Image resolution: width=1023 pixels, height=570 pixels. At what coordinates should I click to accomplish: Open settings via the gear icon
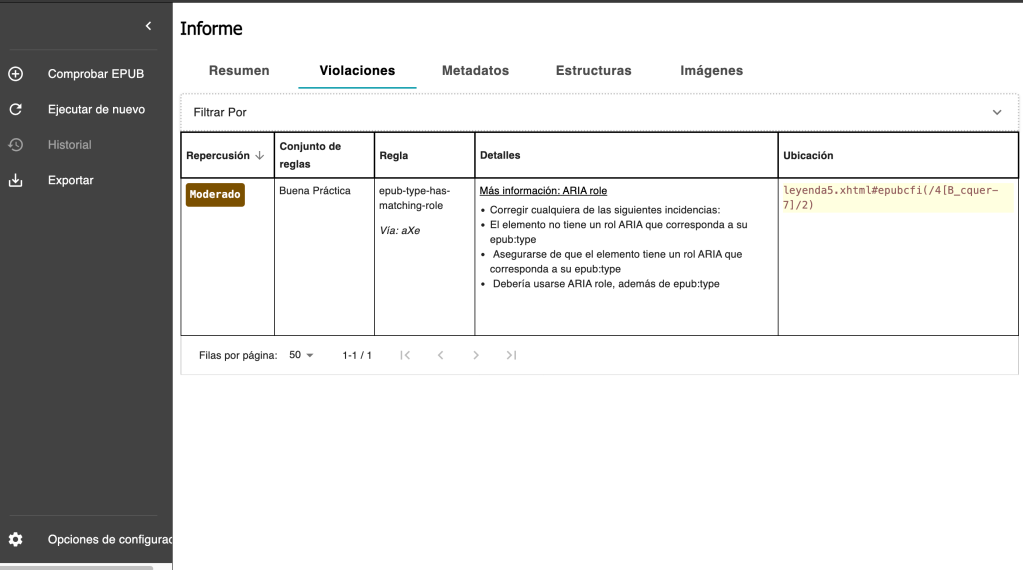16,540
